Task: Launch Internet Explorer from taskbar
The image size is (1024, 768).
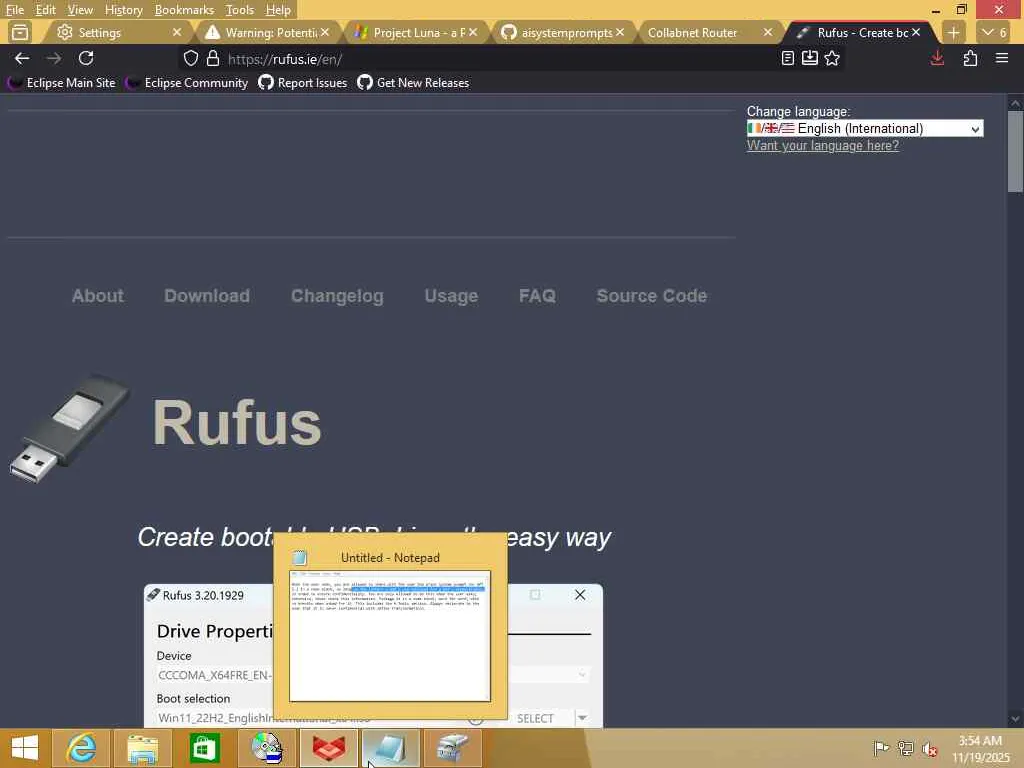Action: [x=80, y=748]
